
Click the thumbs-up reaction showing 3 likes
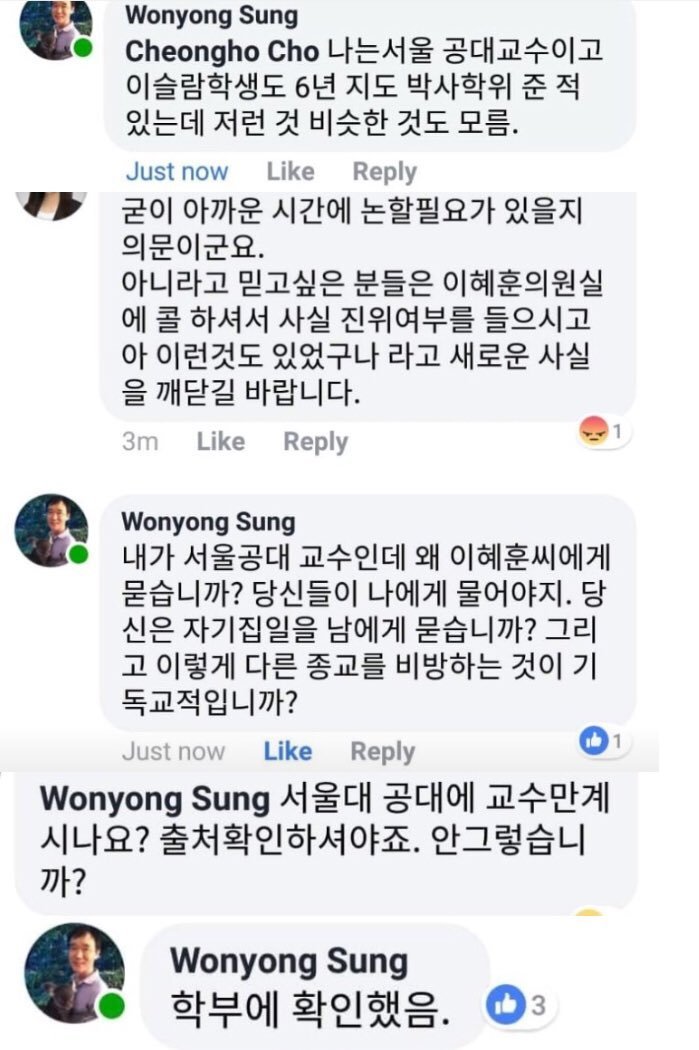click(506, 1004)
